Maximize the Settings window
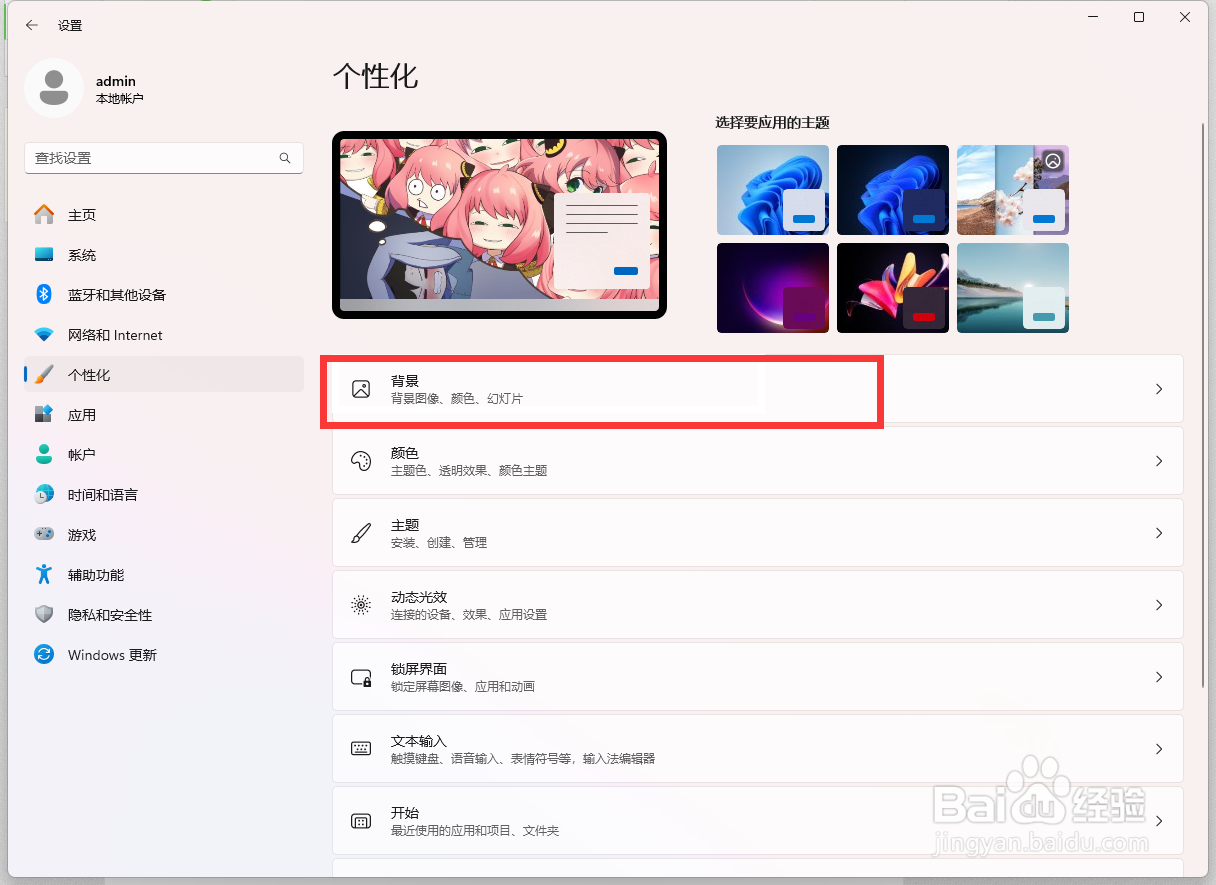Screen dimensions: 1216x885 click(x=1139, y=17)
